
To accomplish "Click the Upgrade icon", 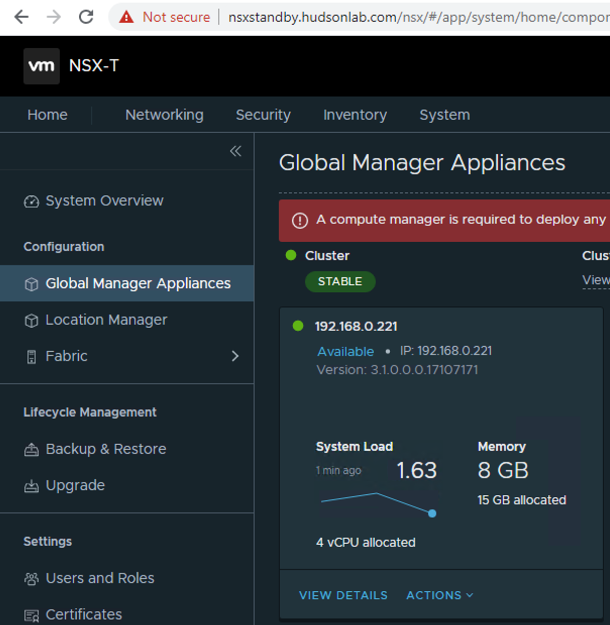I will [31, 486].
